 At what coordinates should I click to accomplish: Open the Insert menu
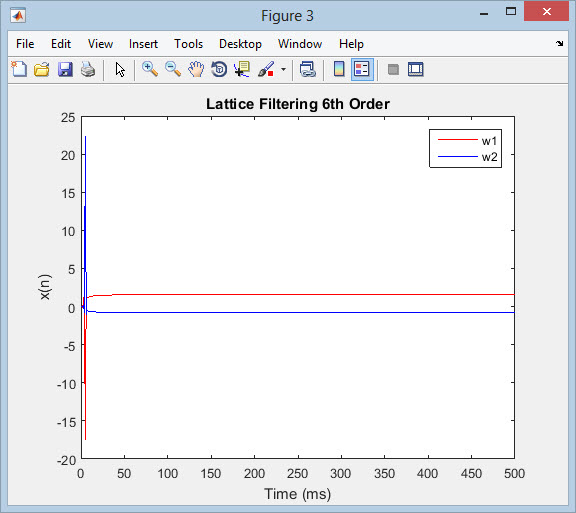[143, 44]
